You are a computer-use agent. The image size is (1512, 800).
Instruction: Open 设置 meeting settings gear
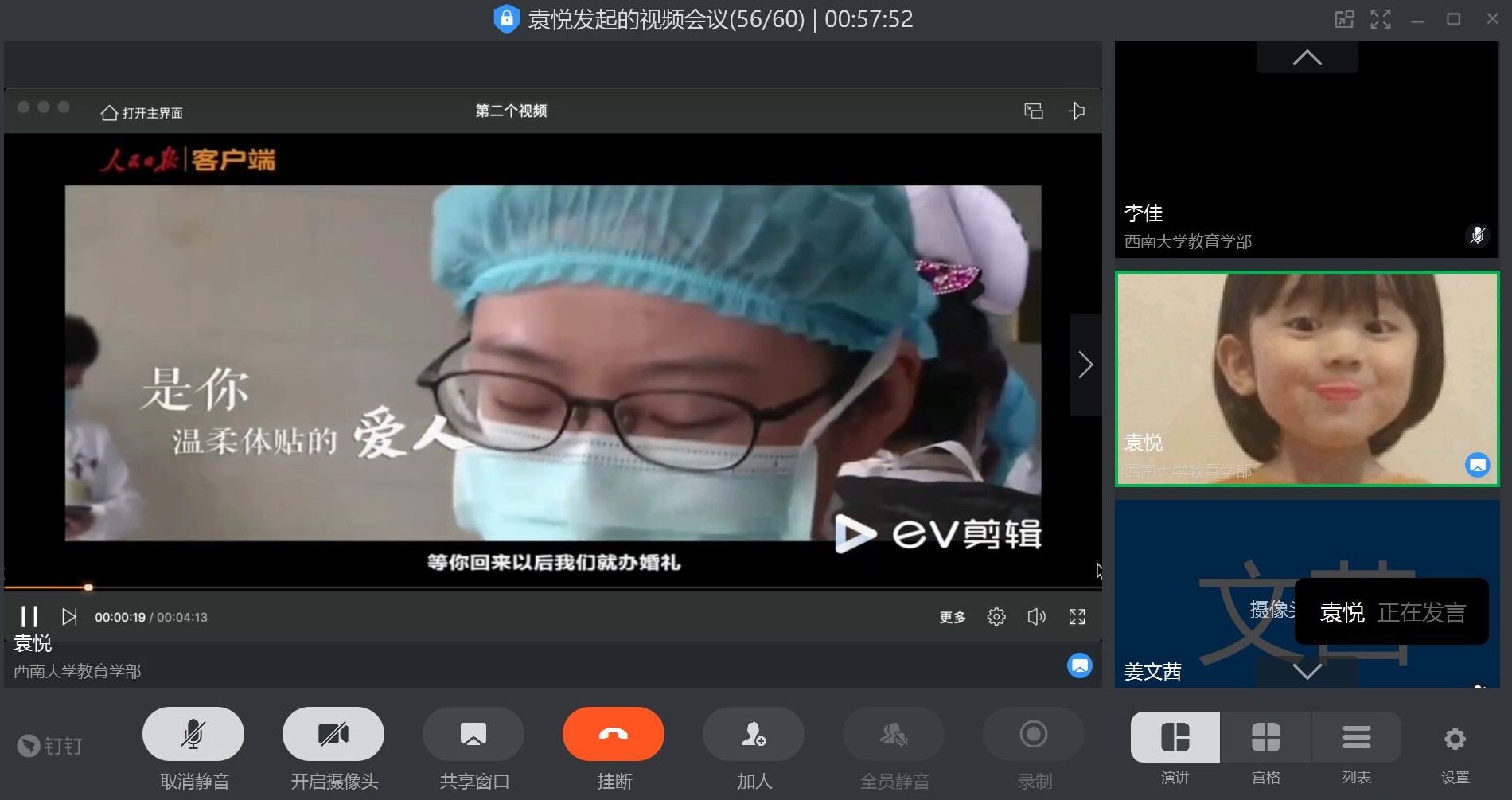click(1454, 740)
